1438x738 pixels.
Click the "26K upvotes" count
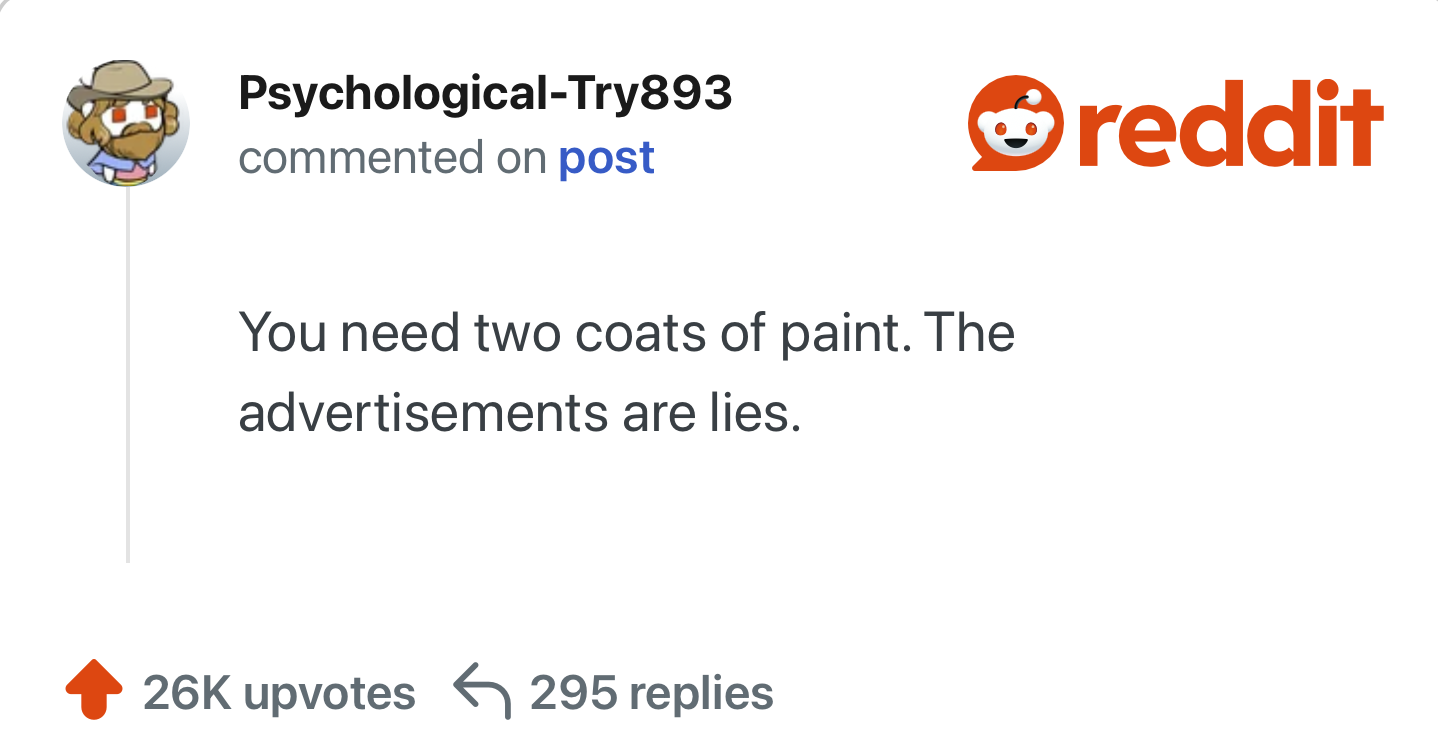click(x=279, y=693)
